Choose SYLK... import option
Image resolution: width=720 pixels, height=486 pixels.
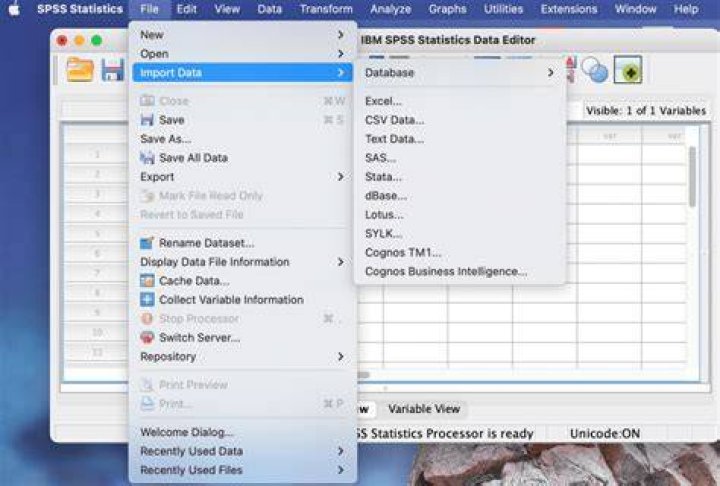click(383, 233)
